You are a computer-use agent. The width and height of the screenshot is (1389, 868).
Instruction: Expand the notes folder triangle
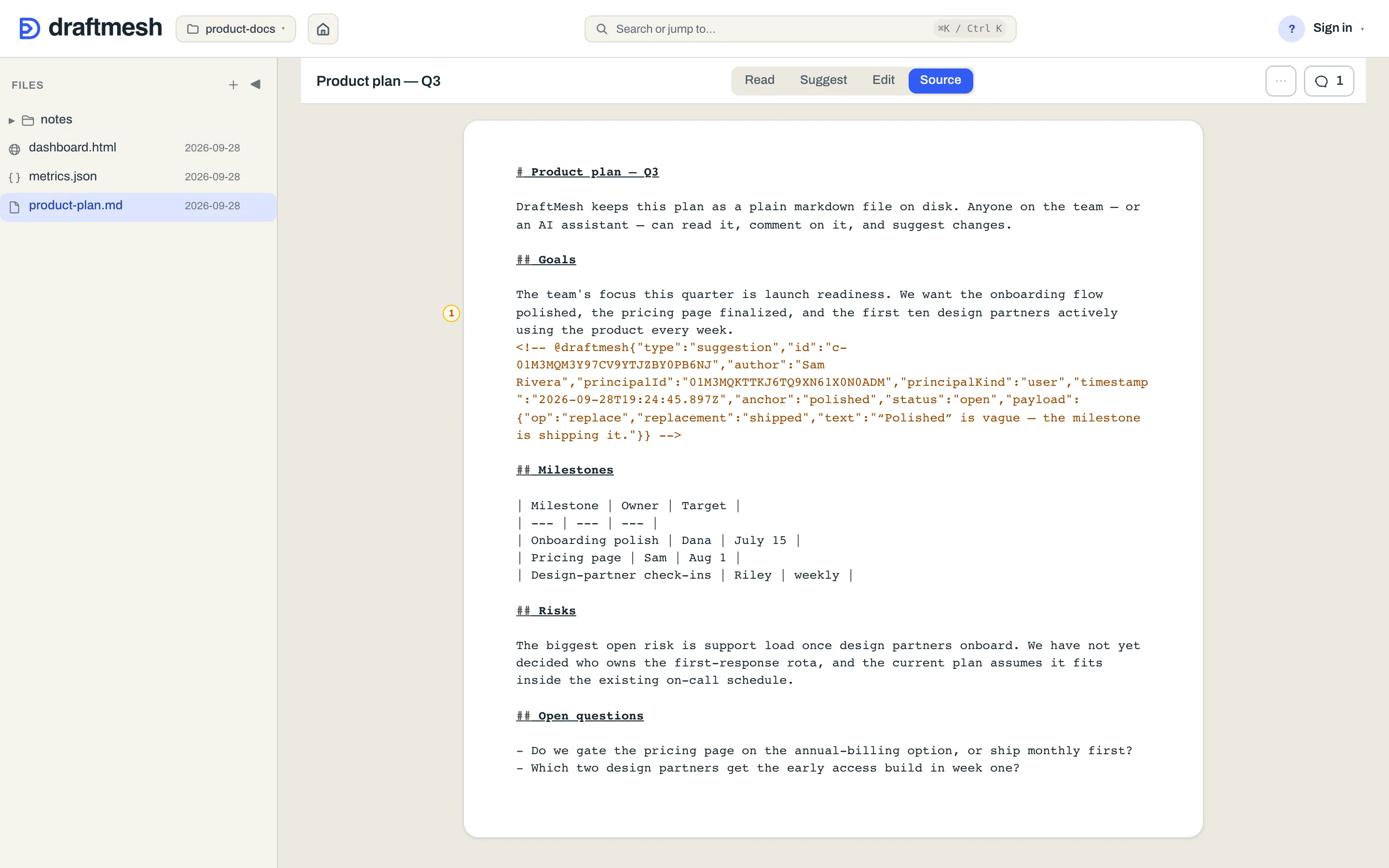12,121
